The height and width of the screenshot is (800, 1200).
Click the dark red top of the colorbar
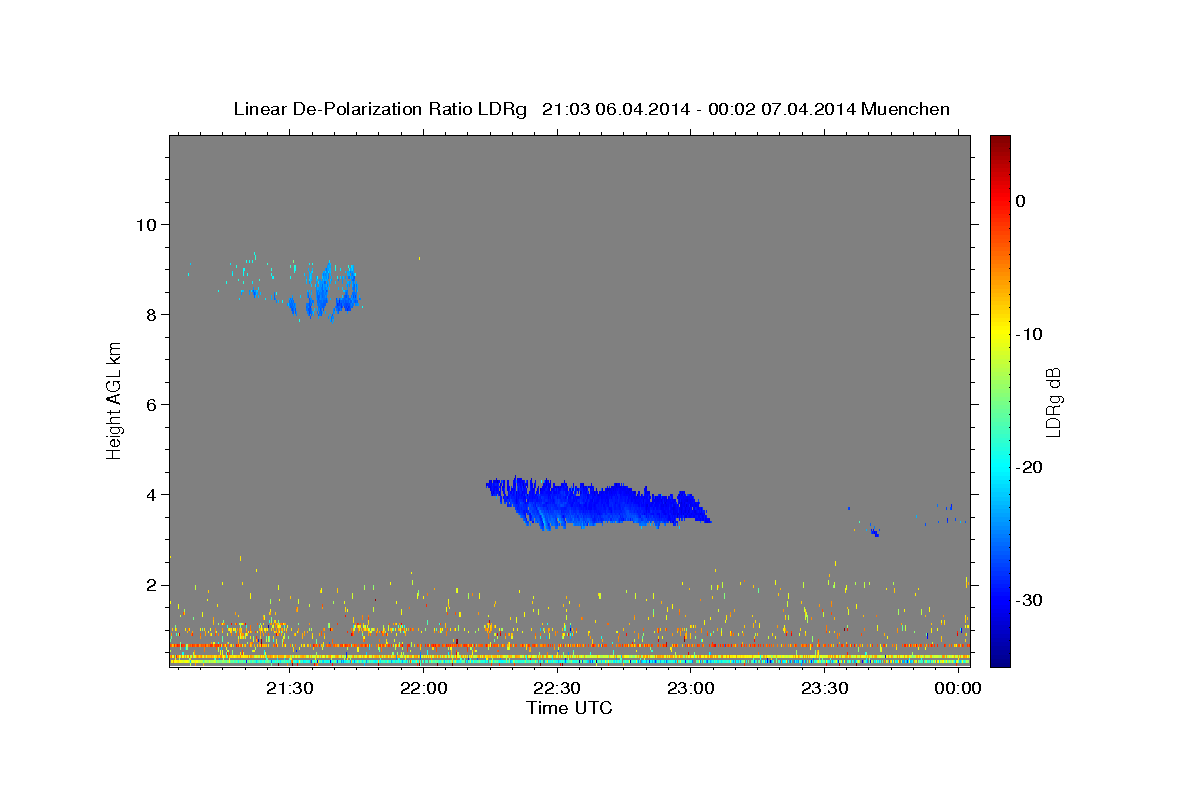pyautogui.click(x=1000, y=145)
